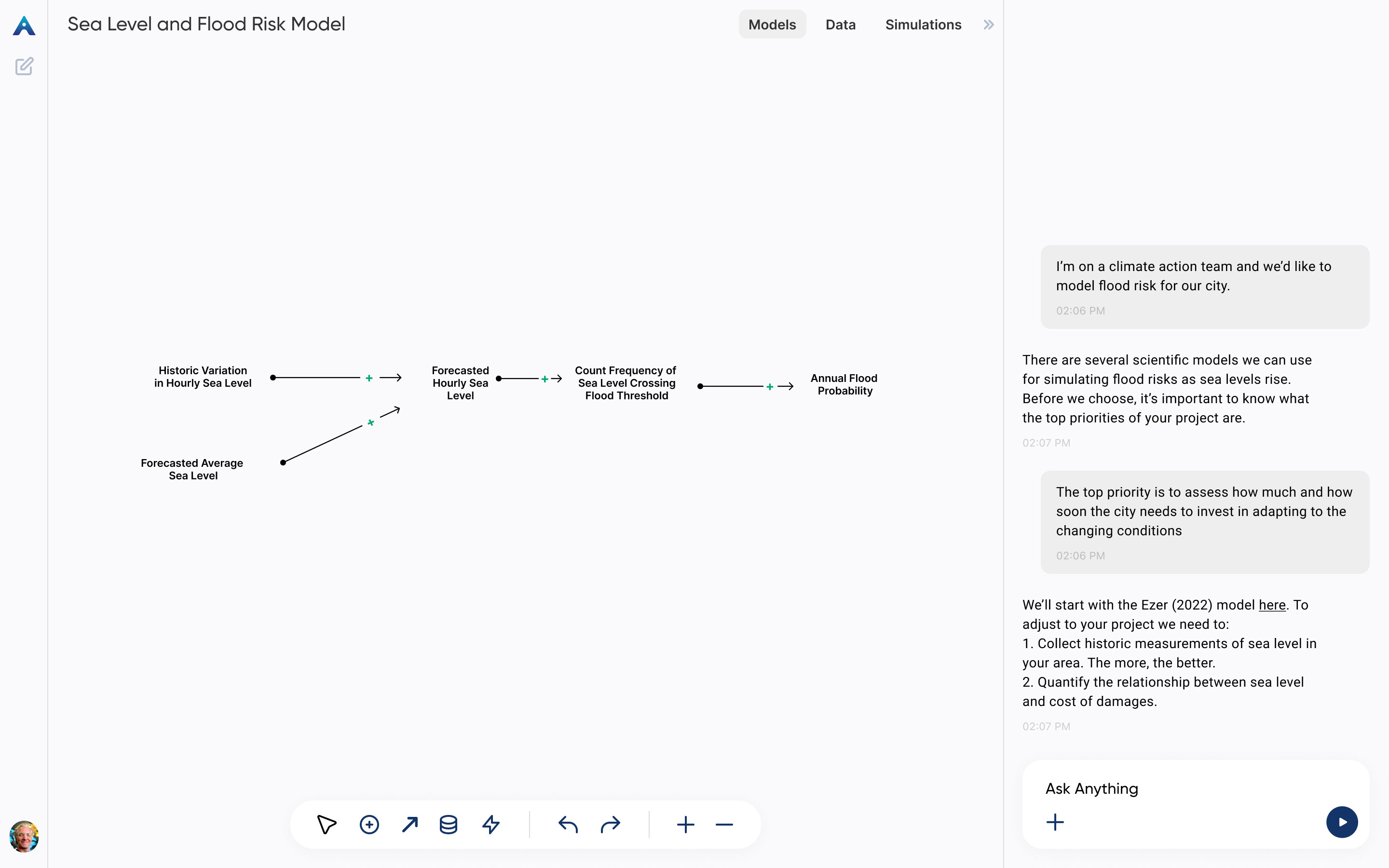This screenshot has height=868, width=1389.
Task: Open the 'here' link for Ezer model
Action: 1272,605
